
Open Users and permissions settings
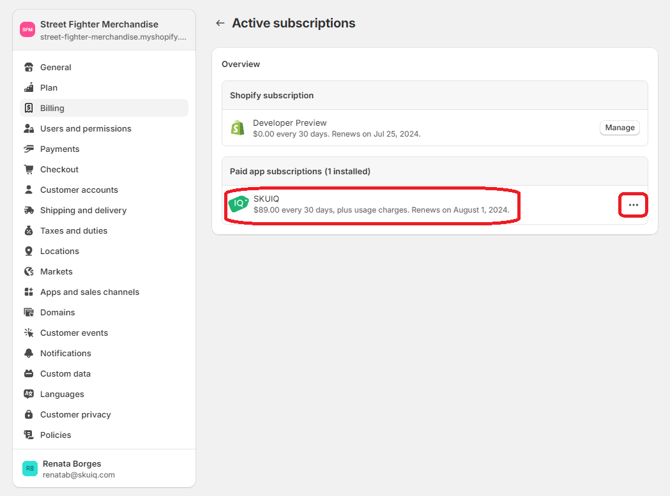104,129
